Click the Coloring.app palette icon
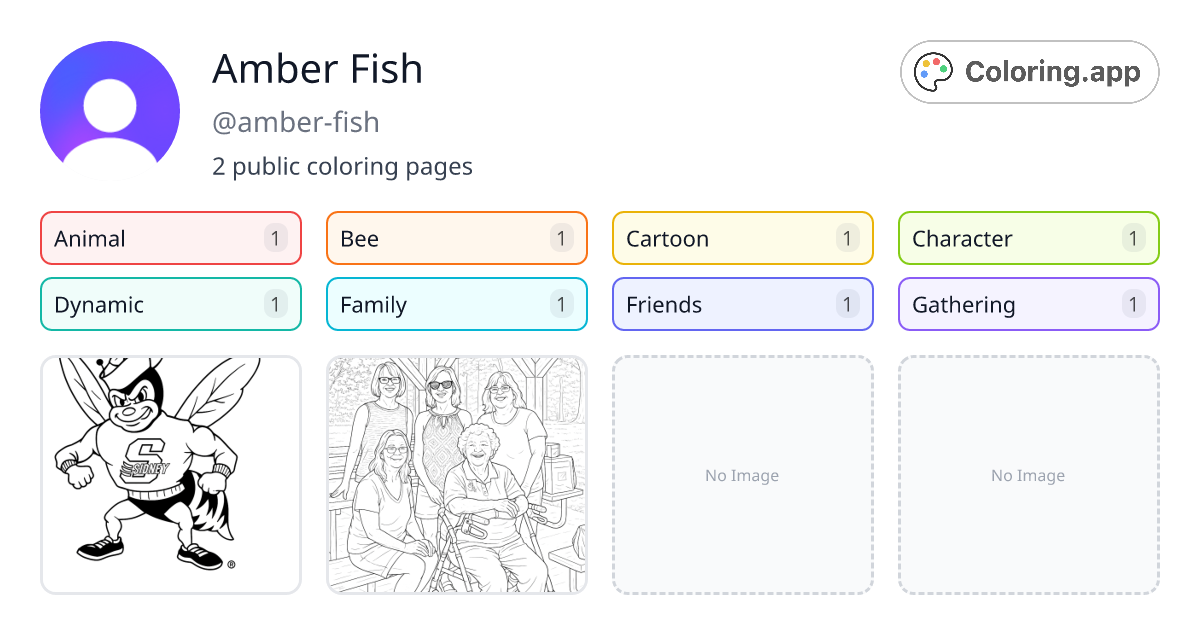1200x630 pixels. pyautogui.click(x=934, y=71)
